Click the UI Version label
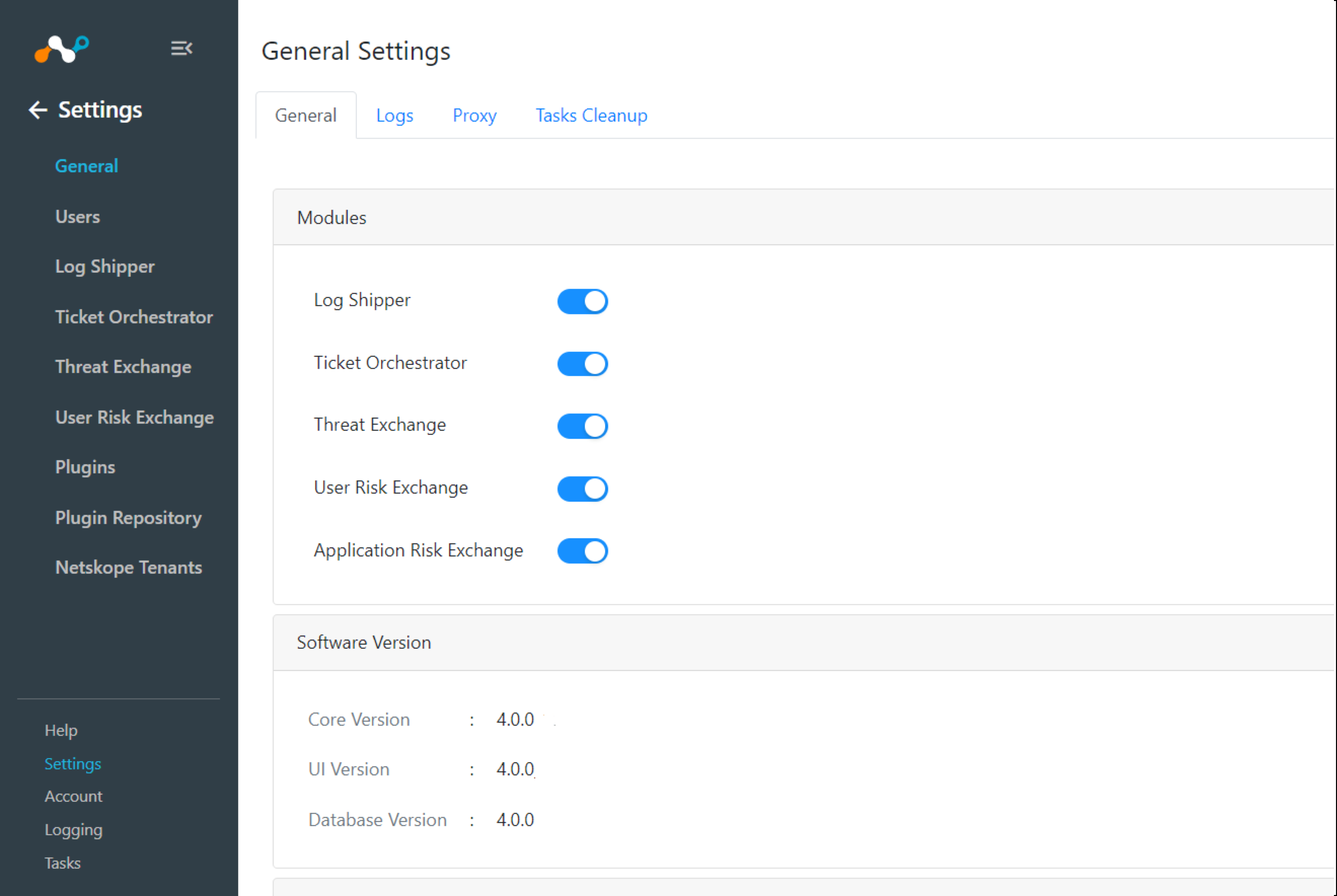This screenshot has height=896, width=1337. pos(349,769)
